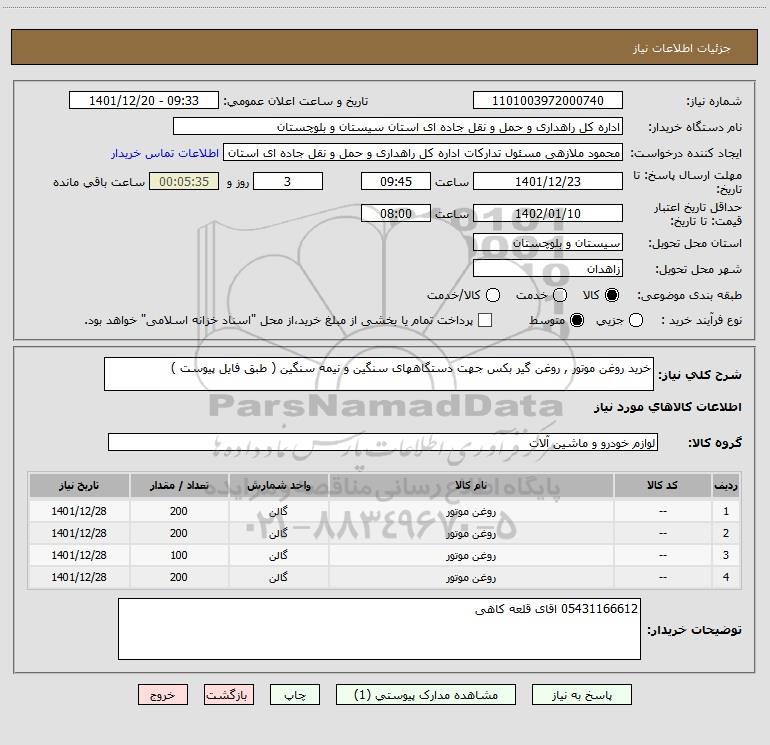Click the quantity 200 in row 1
Image resolution: width=770 pixels, height=745 pixels.
point(179,511)
